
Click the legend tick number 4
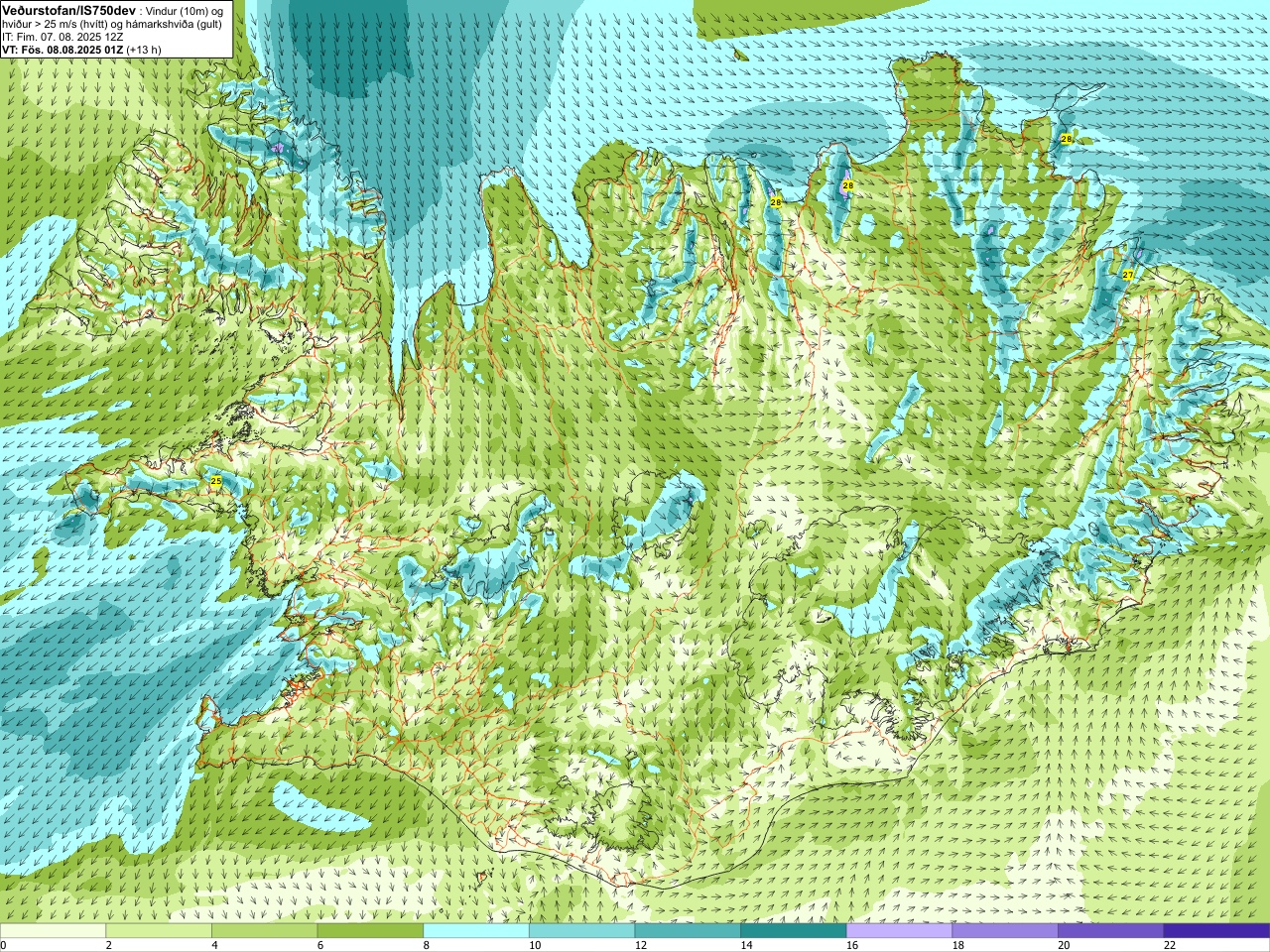pos(214,946)
